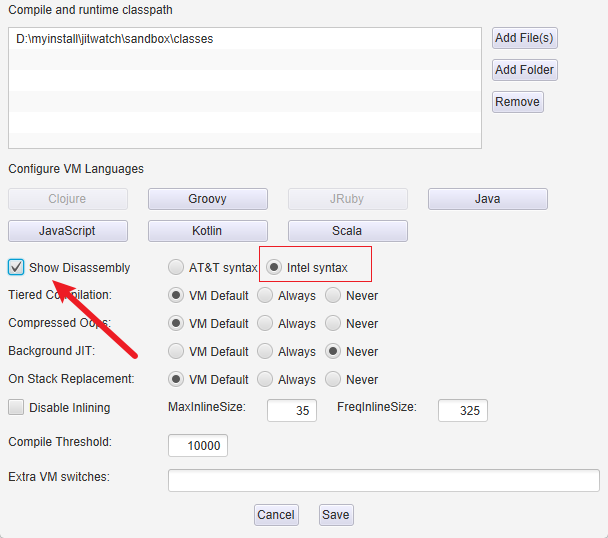
Task: Enable the Groovy VM language
Action: click(207, 199)
